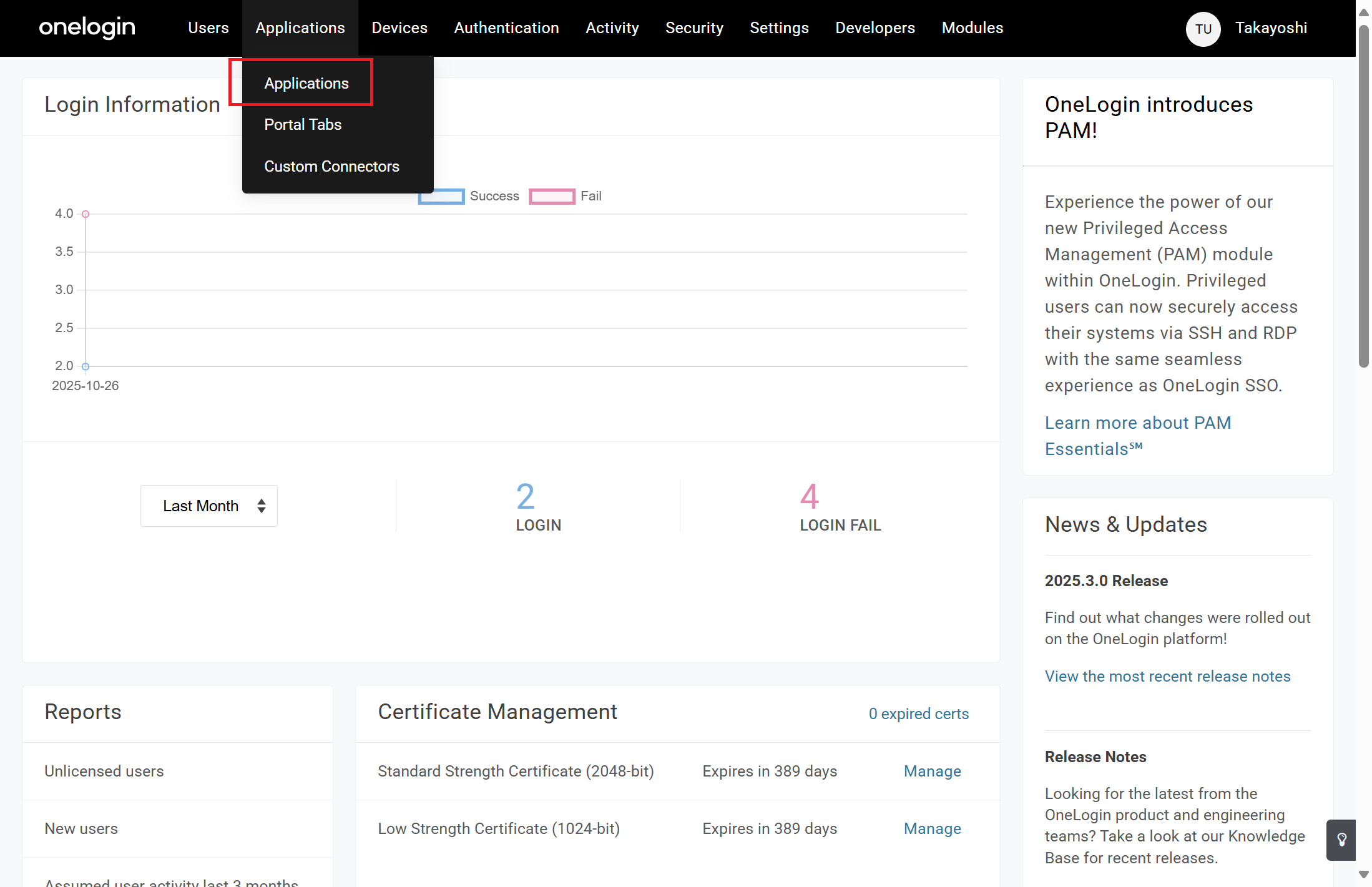Toggle the Fail legend box

(552, 196)
